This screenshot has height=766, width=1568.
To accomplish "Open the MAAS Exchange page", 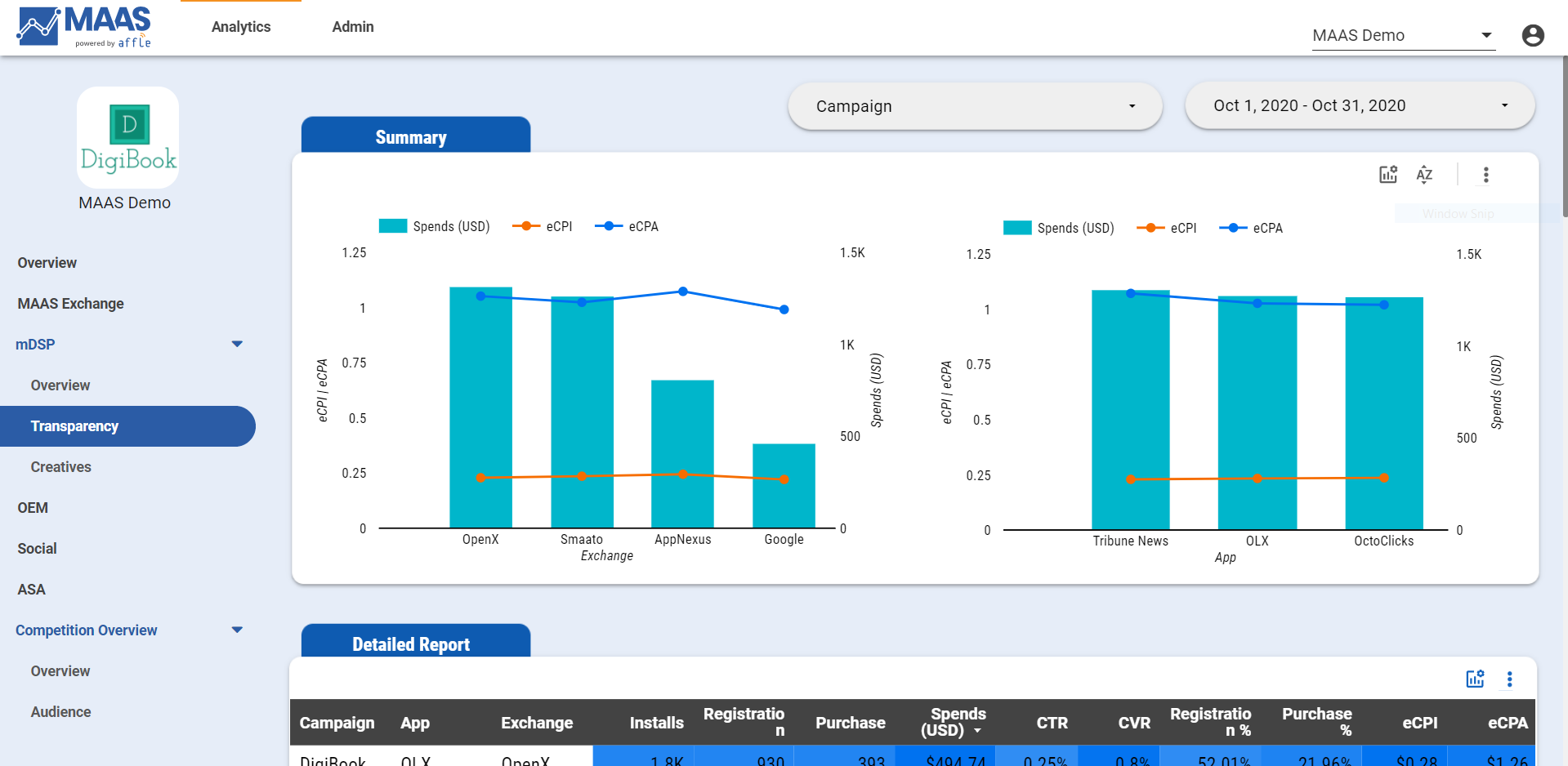I will 70,303.
